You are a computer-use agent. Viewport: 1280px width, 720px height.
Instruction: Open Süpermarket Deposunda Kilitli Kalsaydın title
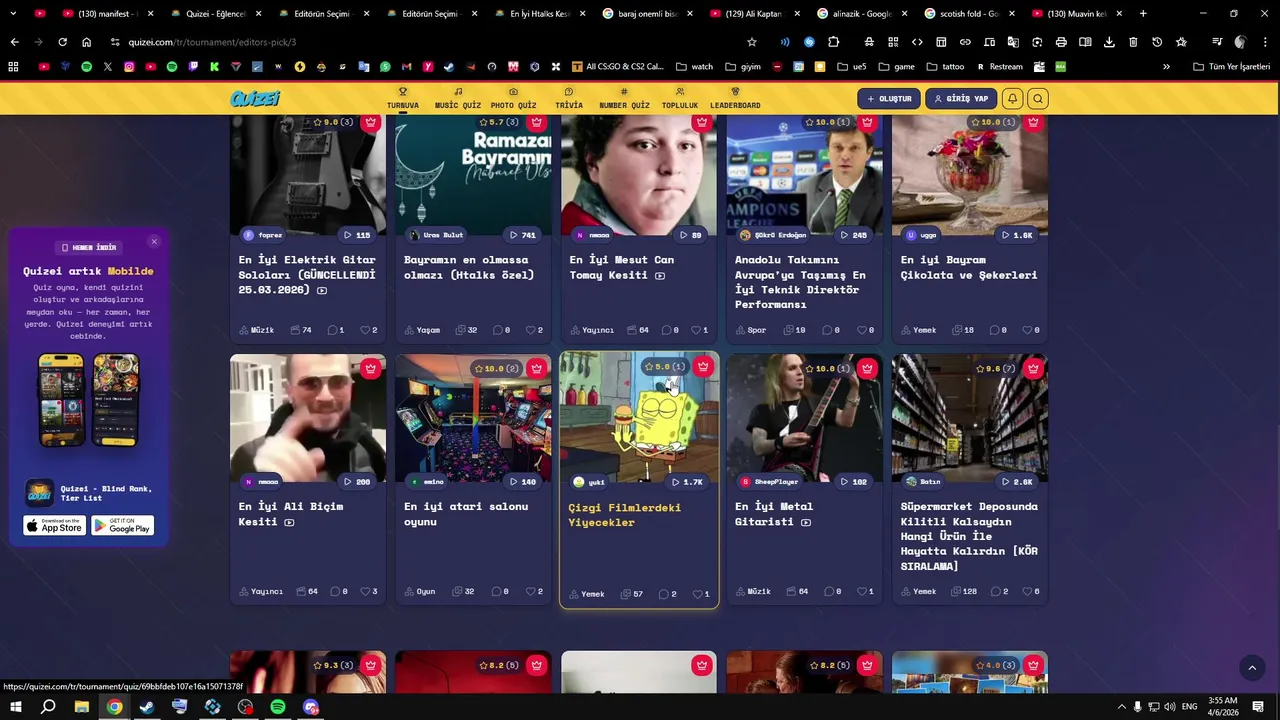click(969, 536)
